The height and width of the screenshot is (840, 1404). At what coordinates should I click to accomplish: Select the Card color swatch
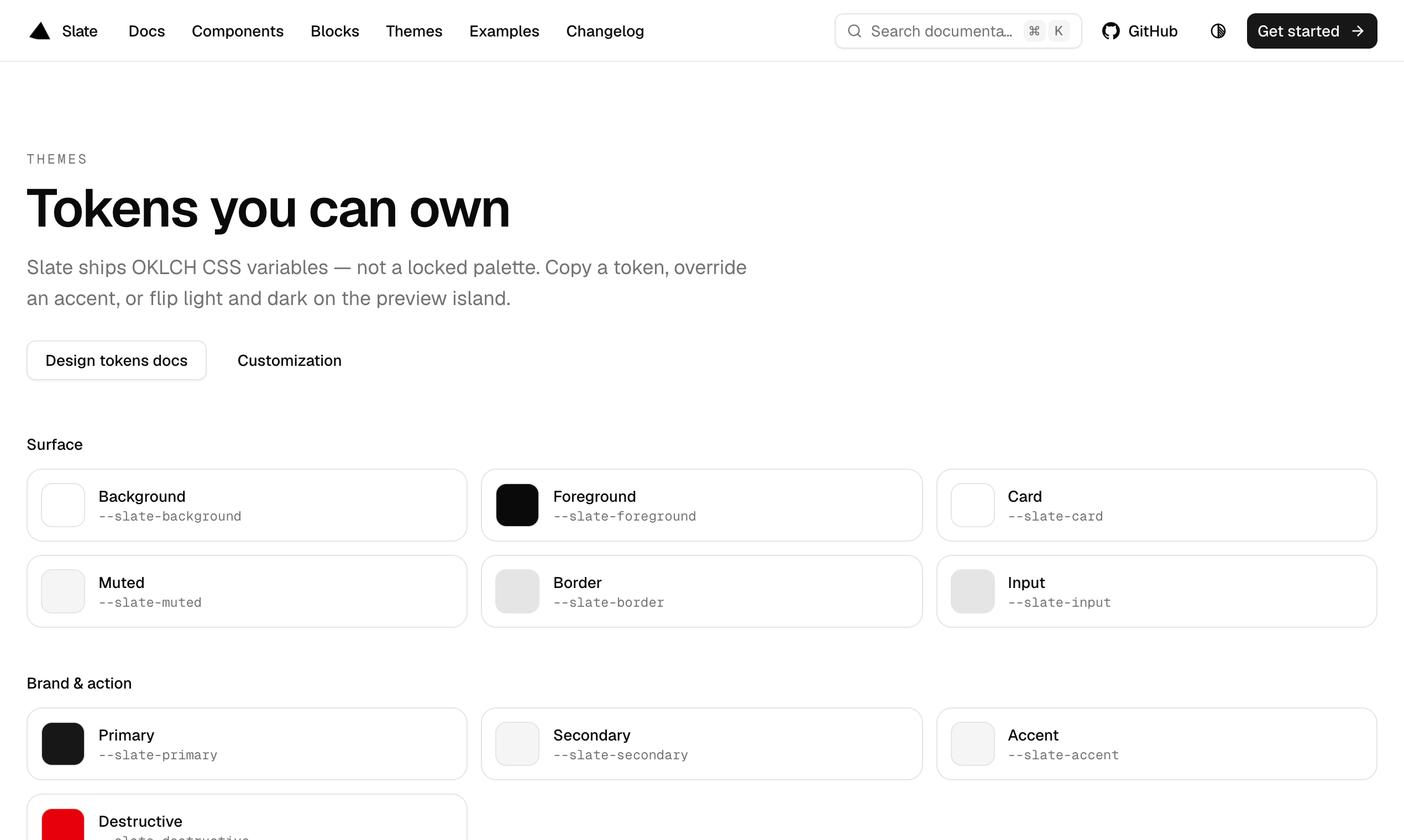[x=972, y=505]
